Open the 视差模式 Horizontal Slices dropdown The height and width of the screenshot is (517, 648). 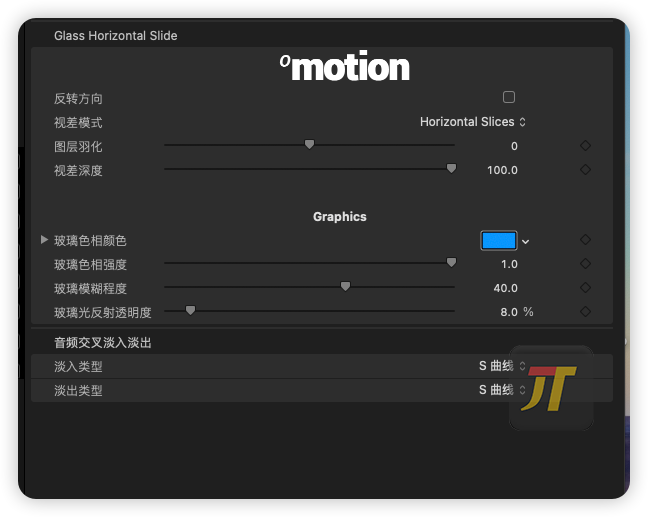(x=473, y=122)
